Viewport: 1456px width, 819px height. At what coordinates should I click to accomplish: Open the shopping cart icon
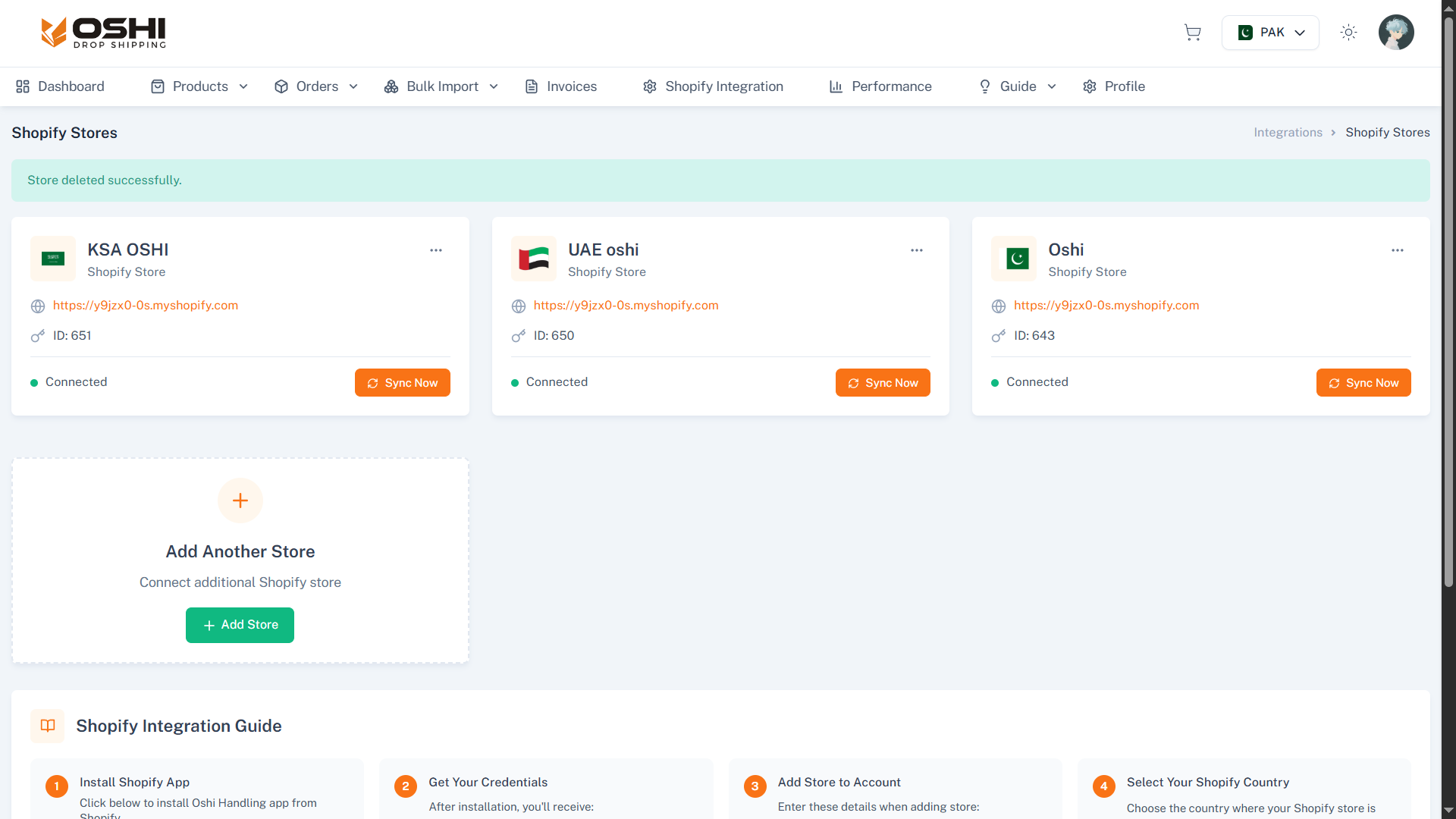pos(1192,33)
